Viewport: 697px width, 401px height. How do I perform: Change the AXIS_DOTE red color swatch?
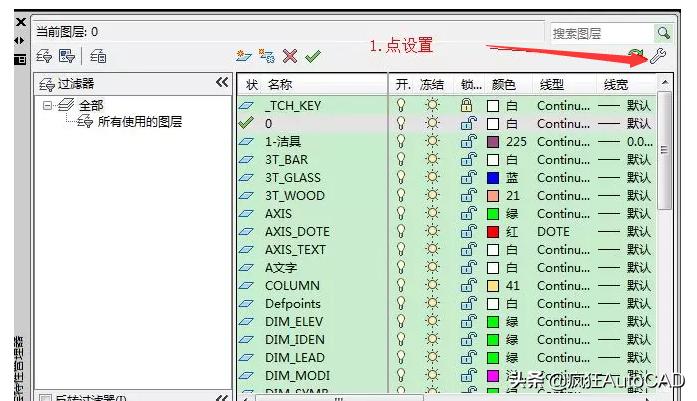coord(493,232)
